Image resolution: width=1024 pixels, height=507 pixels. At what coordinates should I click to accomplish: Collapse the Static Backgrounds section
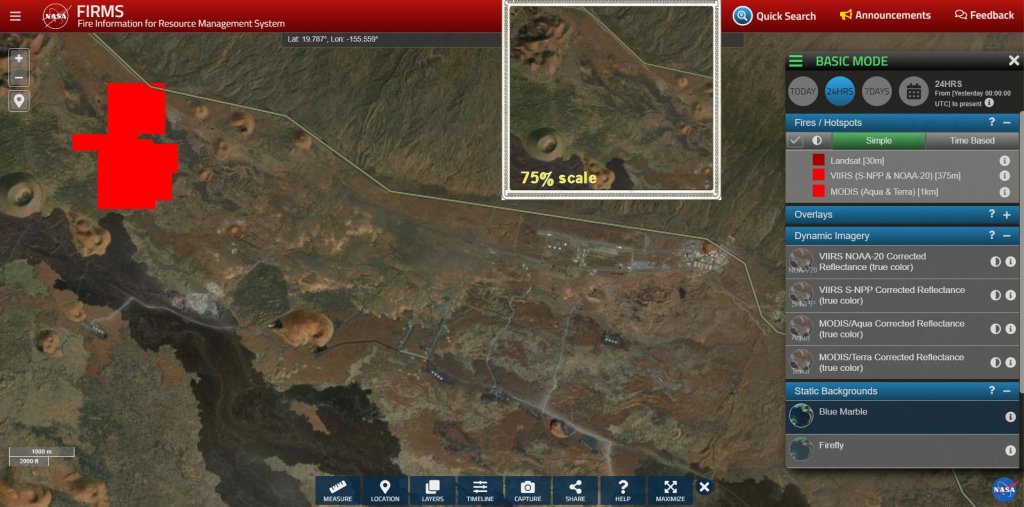(1007, 391)
